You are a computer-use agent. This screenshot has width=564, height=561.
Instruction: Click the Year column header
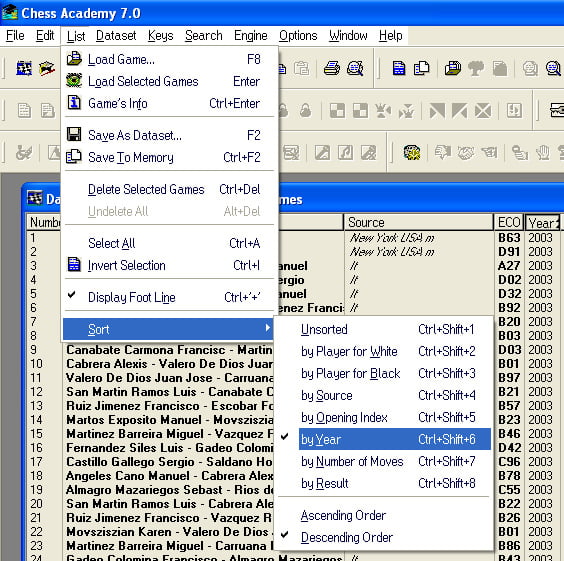point(542,222)
